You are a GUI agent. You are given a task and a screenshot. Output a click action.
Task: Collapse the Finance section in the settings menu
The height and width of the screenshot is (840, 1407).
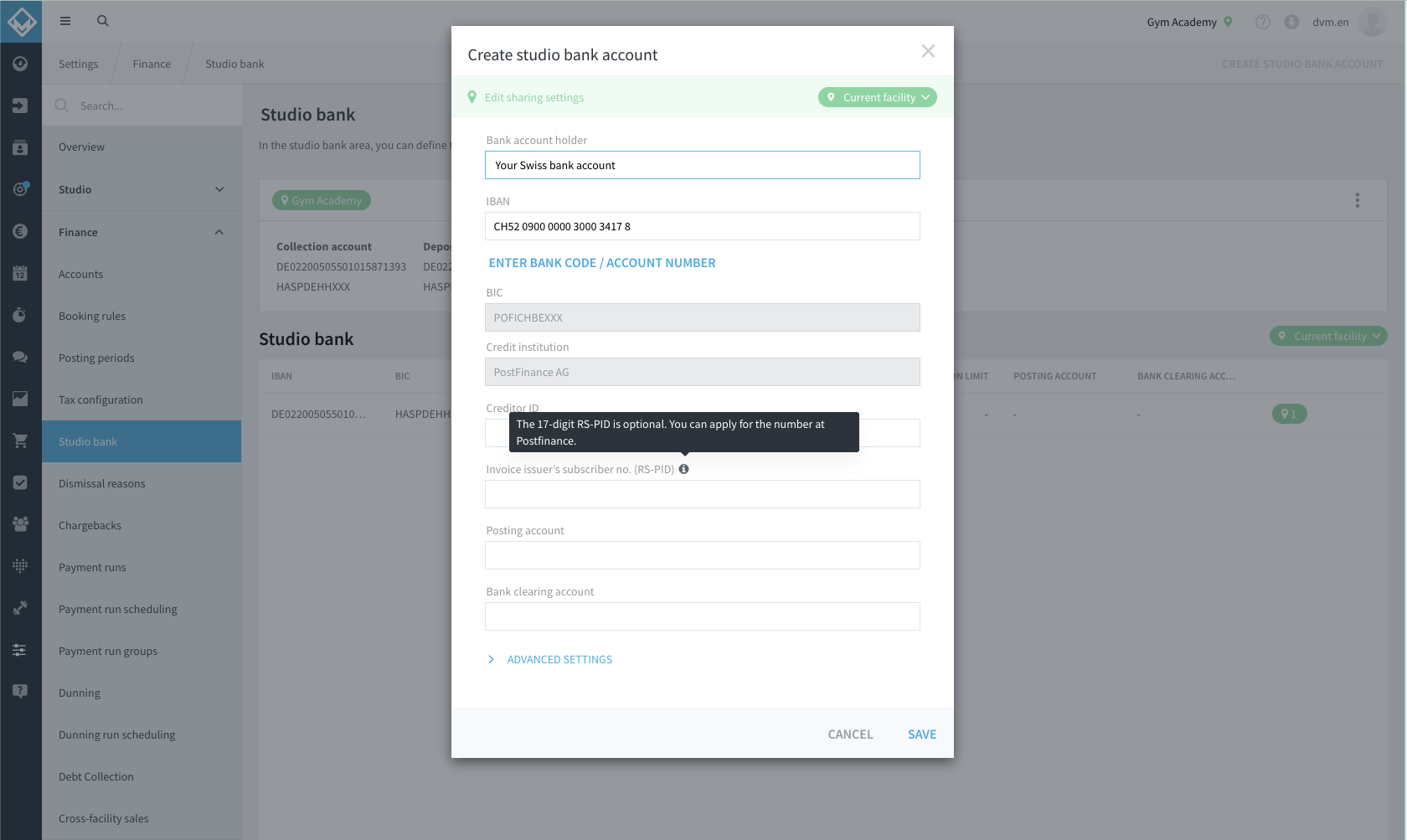pyautogui.click(x=142, y=232)
